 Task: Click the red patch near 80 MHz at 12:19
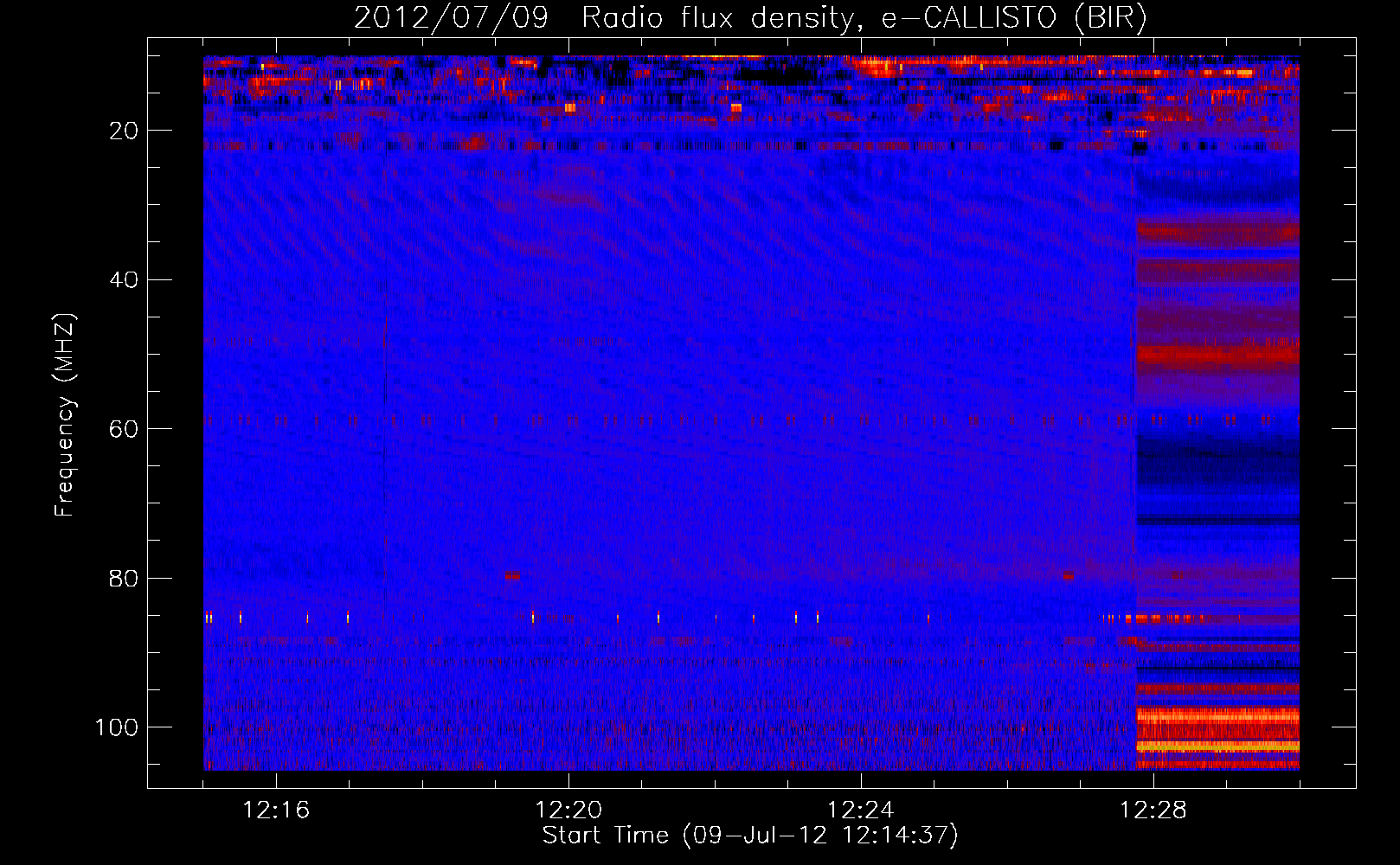pos(512,575)
